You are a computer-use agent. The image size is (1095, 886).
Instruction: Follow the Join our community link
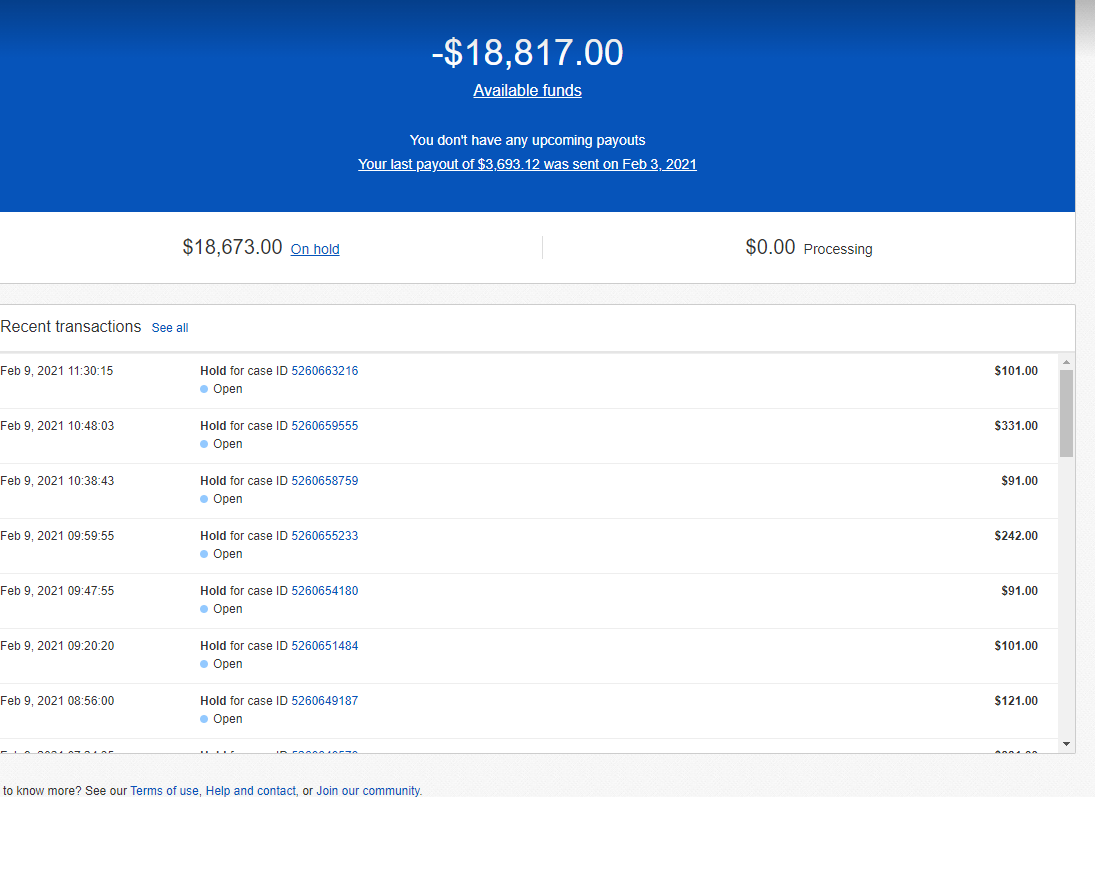[x=369, y=791]
